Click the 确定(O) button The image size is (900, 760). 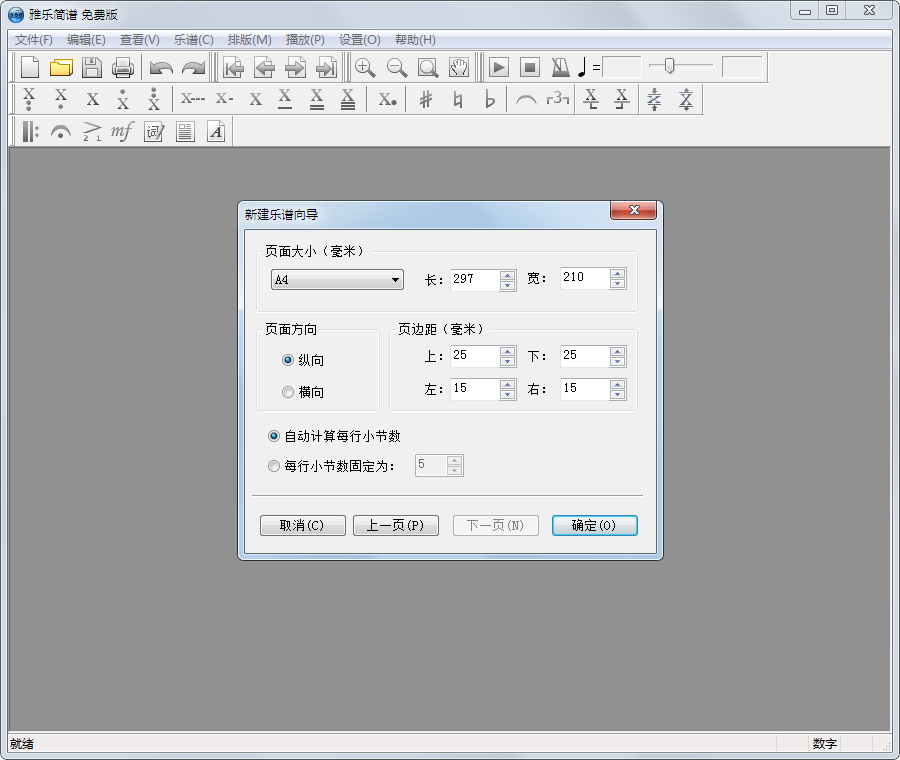click(x=594, y=525)
